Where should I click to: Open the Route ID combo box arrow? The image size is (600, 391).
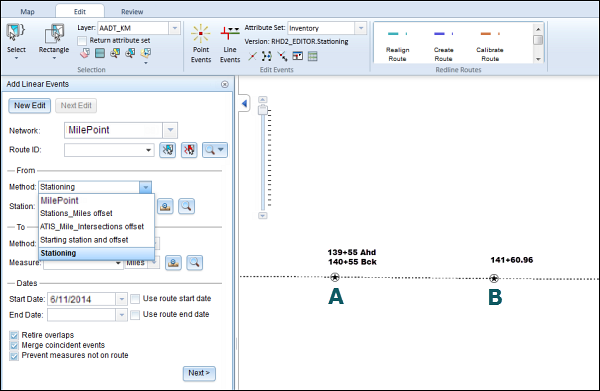[x=148, y=150]
